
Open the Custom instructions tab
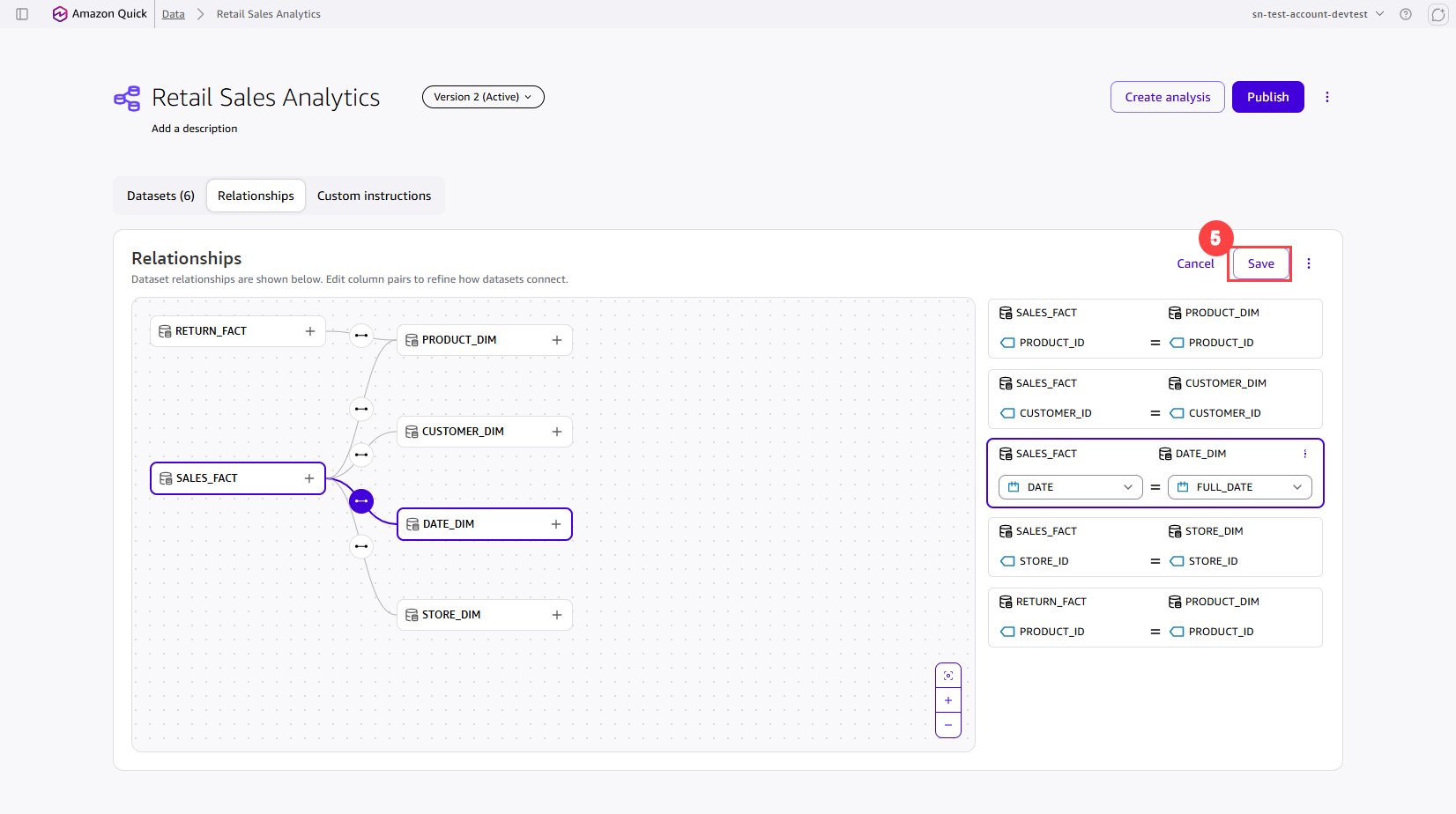(x=374, y=196)
